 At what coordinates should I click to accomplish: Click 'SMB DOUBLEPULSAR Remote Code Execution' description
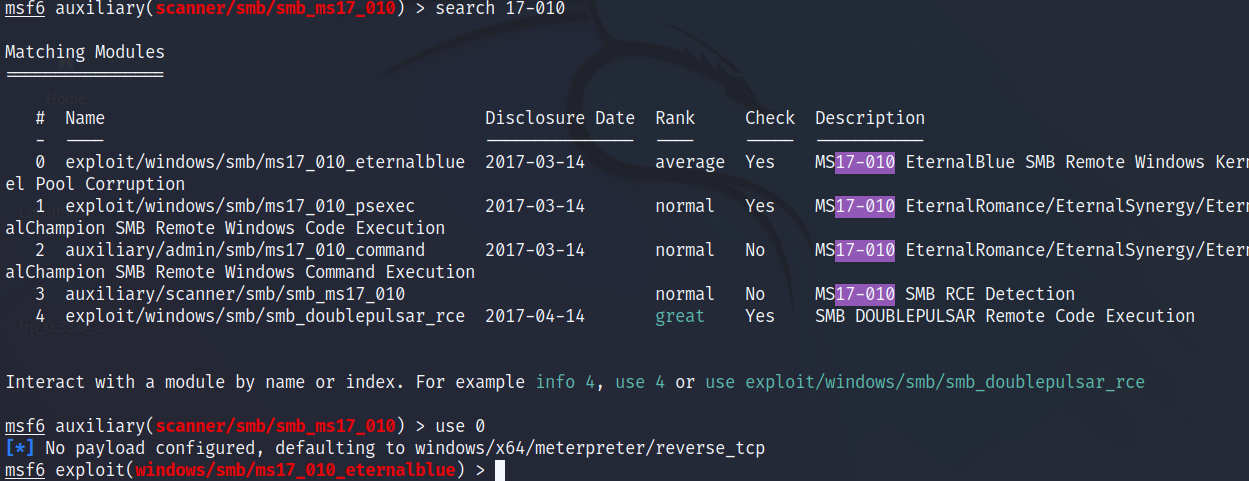tap(1005, 316)
